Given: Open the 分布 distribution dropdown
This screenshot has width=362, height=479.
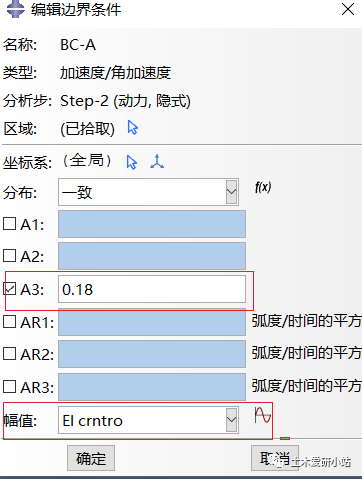Looking at the screenshot, I should tap(148, 192).
